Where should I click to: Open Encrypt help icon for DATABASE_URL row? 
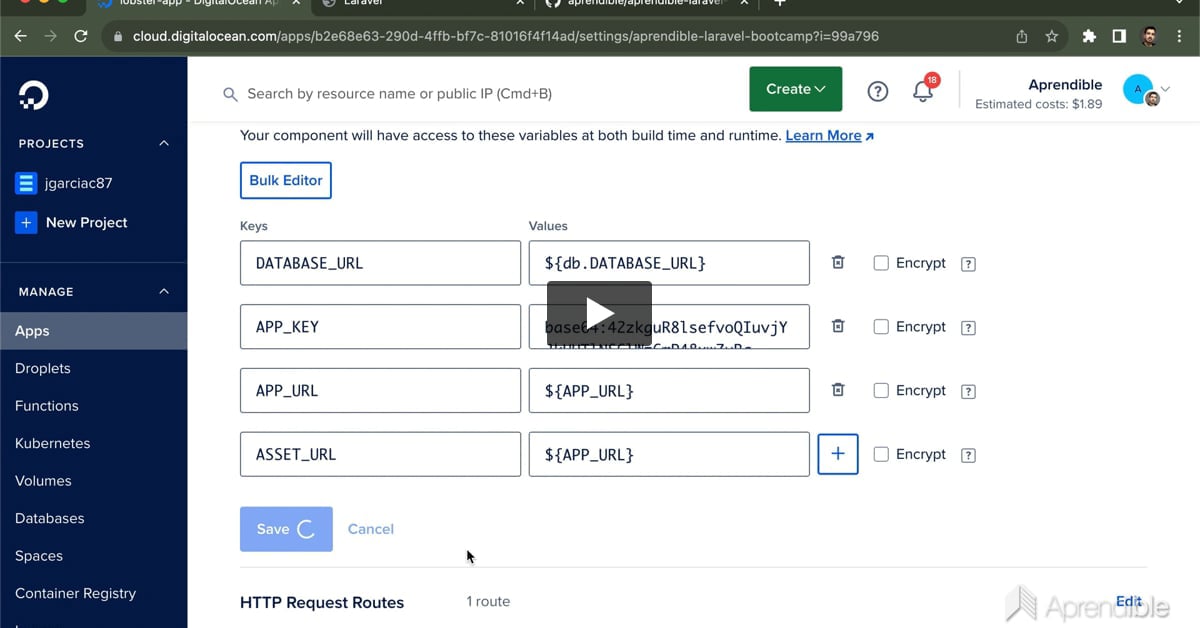[968, 264]
